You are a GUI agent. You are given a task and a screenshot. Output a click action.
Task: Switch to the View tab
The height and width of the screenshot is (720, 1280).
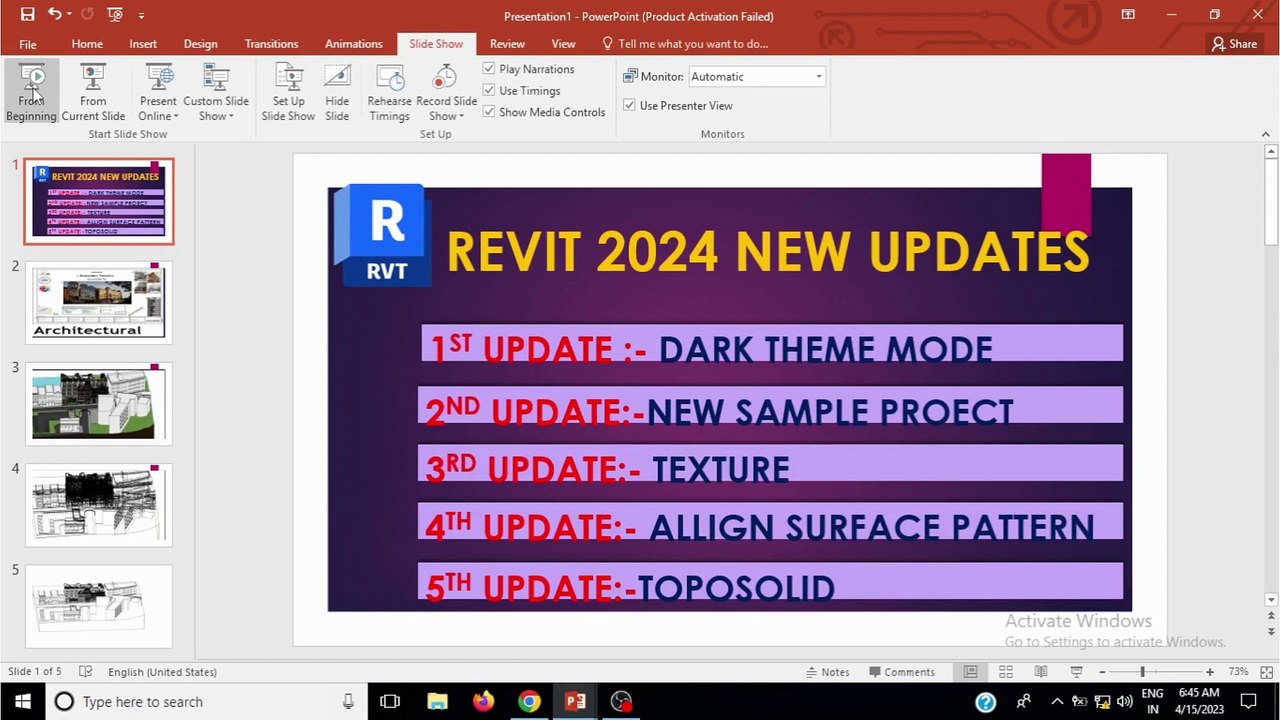563,43
